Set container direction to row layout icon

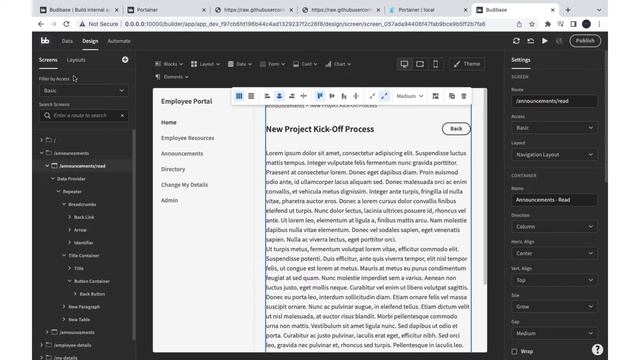point(239,96)
